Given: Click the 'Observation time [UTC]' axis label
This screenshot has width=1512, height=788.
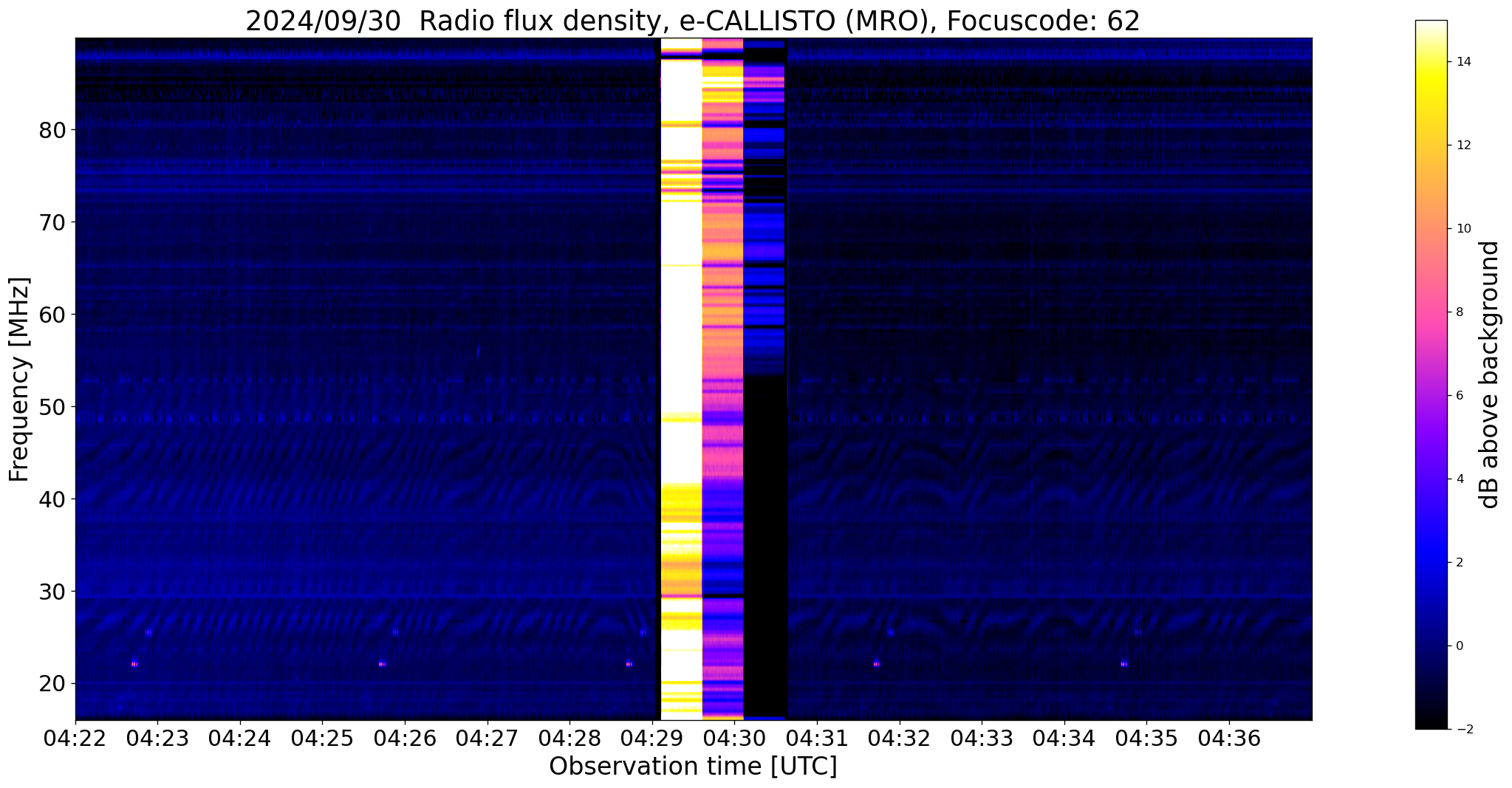Looking at the screenshot, I should [693, 767].
